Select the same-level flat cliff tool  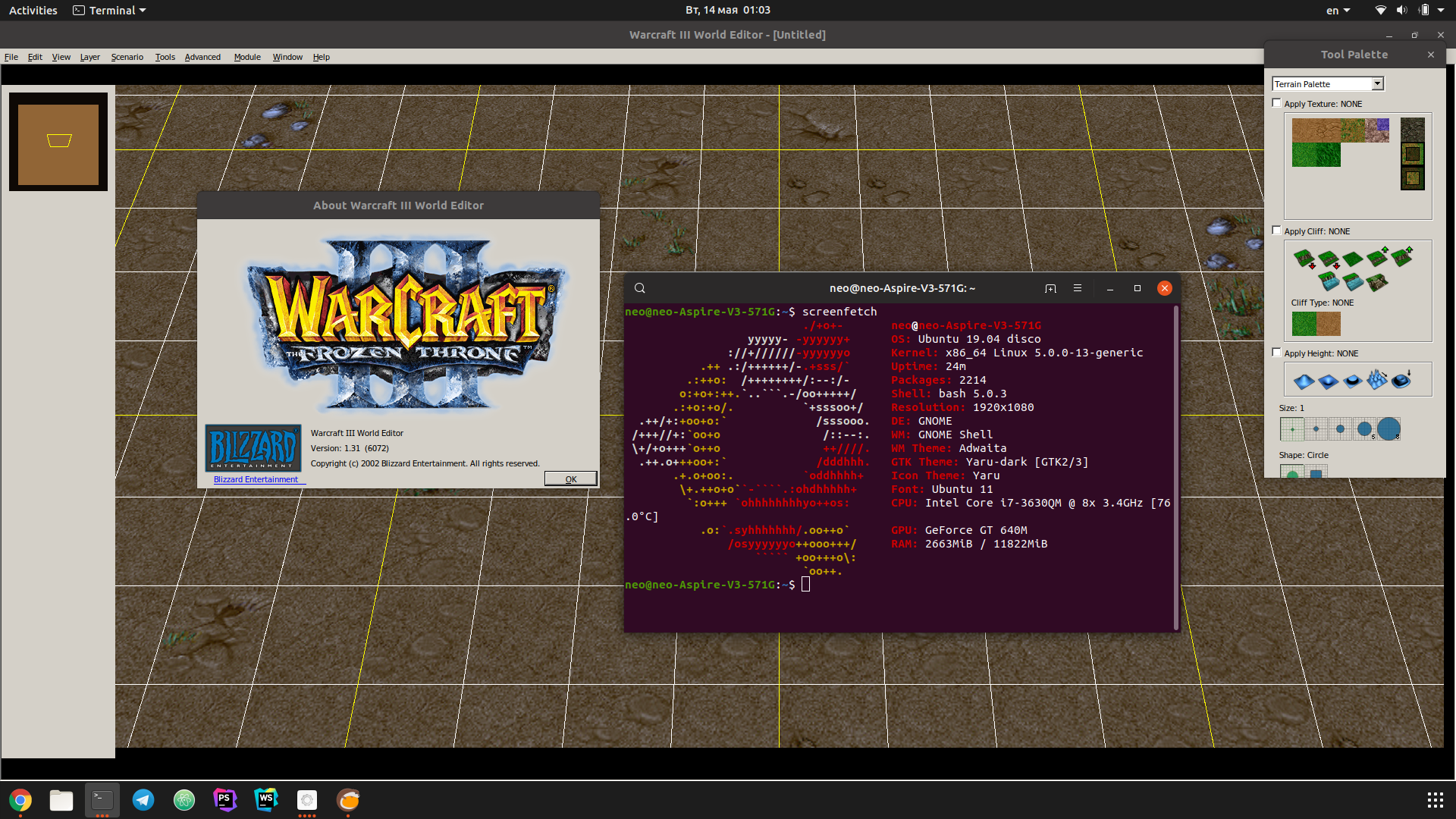[1353, 259]
